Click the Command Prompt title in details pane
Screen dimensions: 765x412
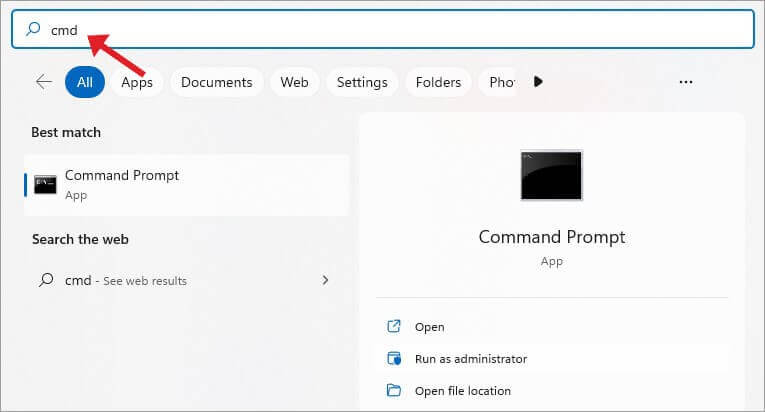(552, 237)
